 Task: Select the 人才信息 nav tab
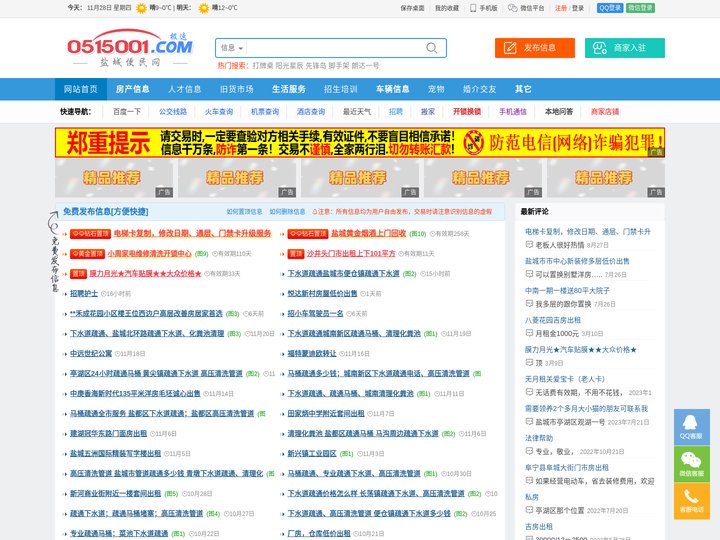185,89
